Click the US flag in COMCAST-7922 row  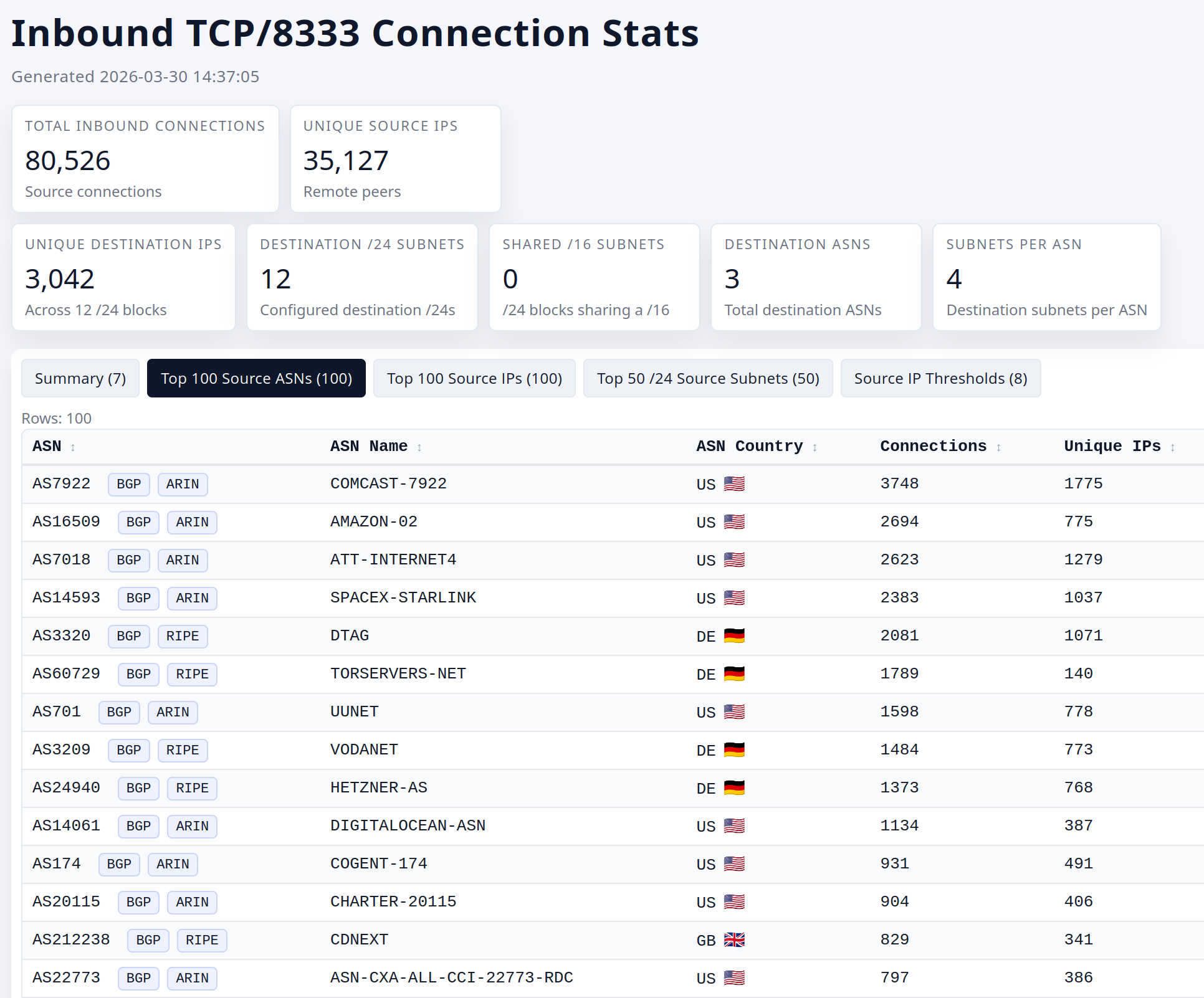click(734, 484)
